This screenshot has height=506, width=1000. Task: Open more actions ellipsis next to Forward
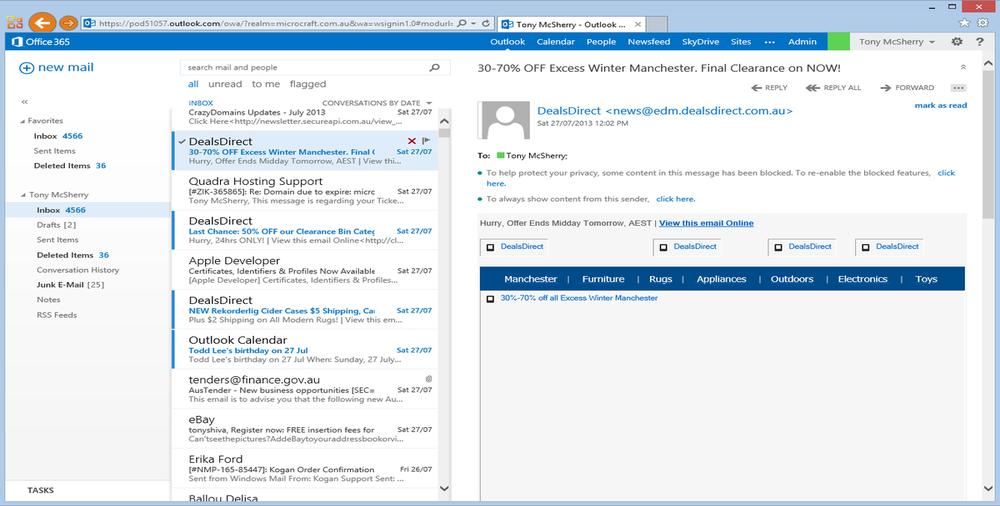(958, 88)
